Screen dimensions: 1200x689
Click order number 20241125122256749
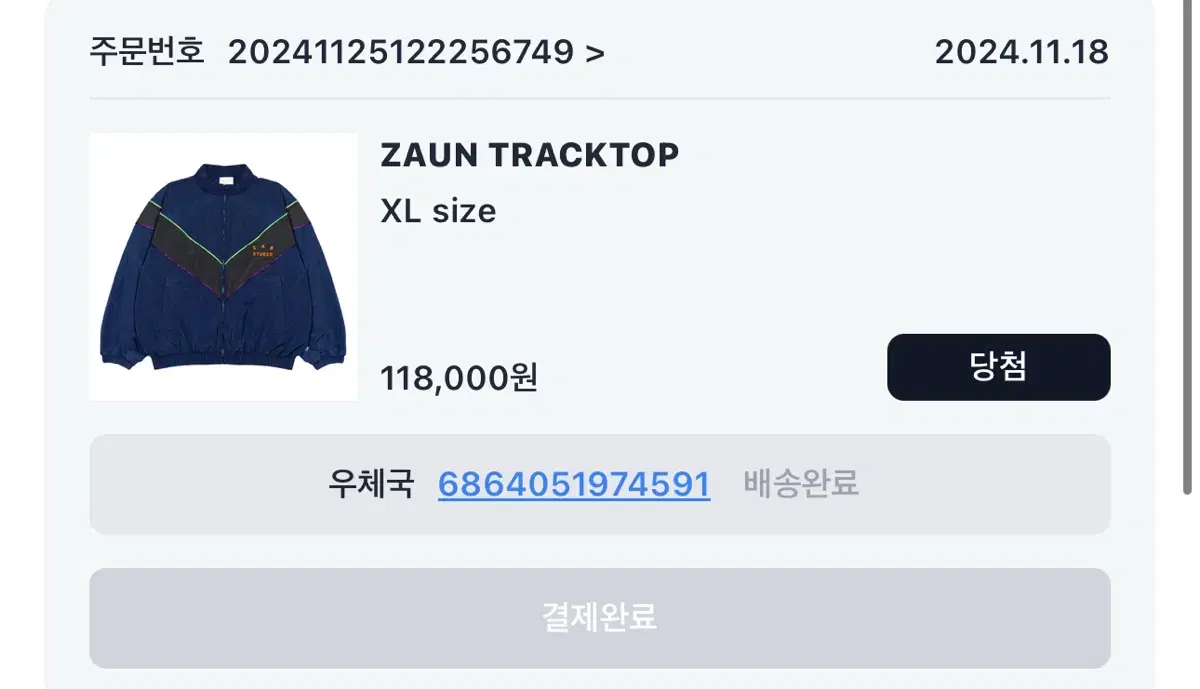(401, 52)
